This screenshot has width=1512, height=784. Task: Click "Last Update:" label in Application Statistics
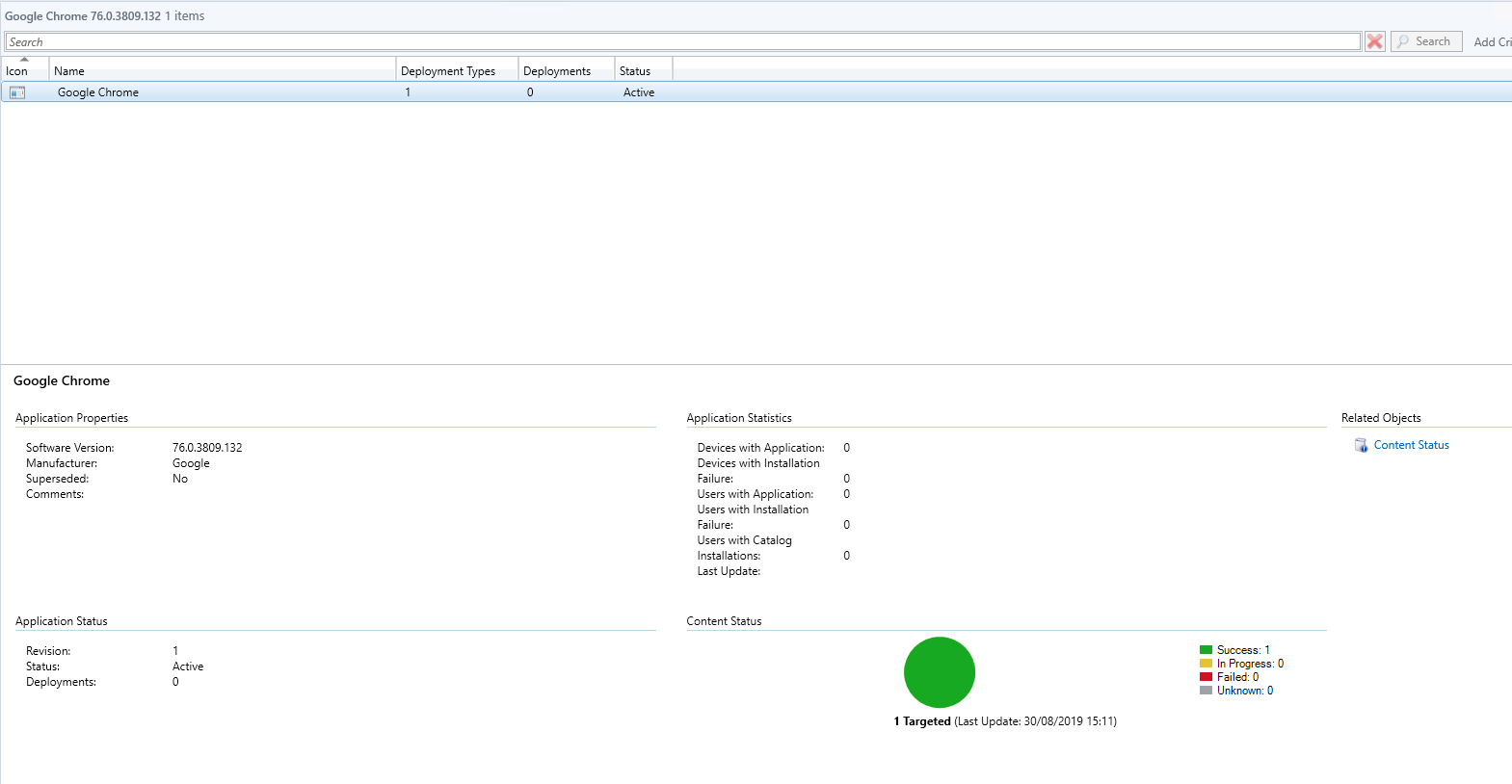pyautogui.click(x=729, y=571)
